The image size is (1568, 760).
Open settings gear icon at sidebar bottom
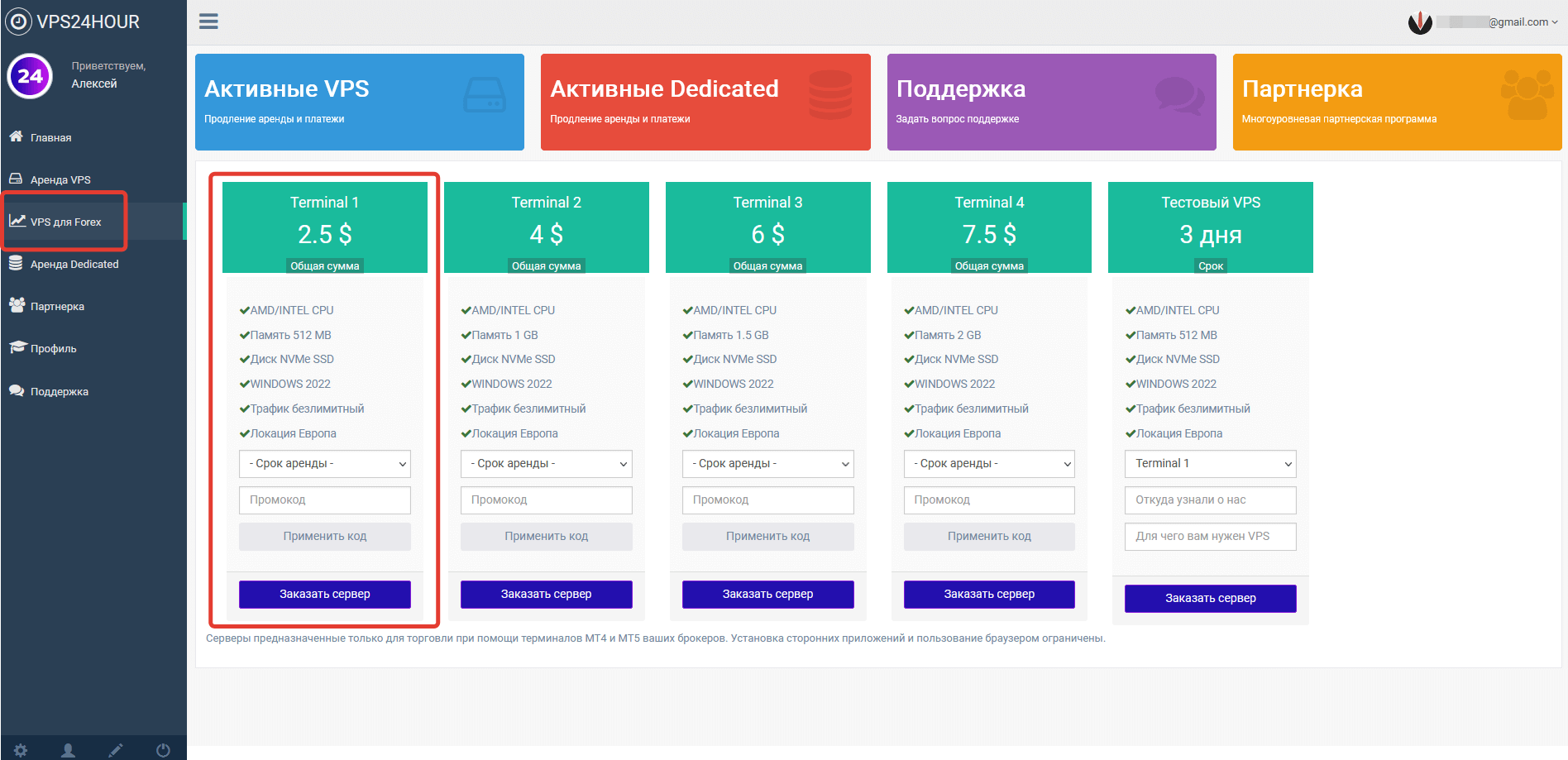21,750
